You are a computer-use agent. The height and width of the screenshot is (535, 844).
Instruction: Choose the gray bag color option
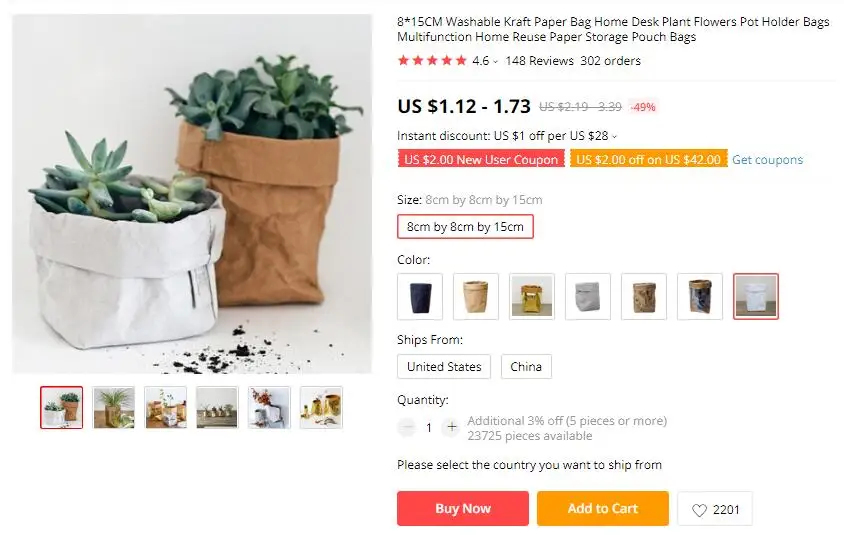click(x=588, y=297)
